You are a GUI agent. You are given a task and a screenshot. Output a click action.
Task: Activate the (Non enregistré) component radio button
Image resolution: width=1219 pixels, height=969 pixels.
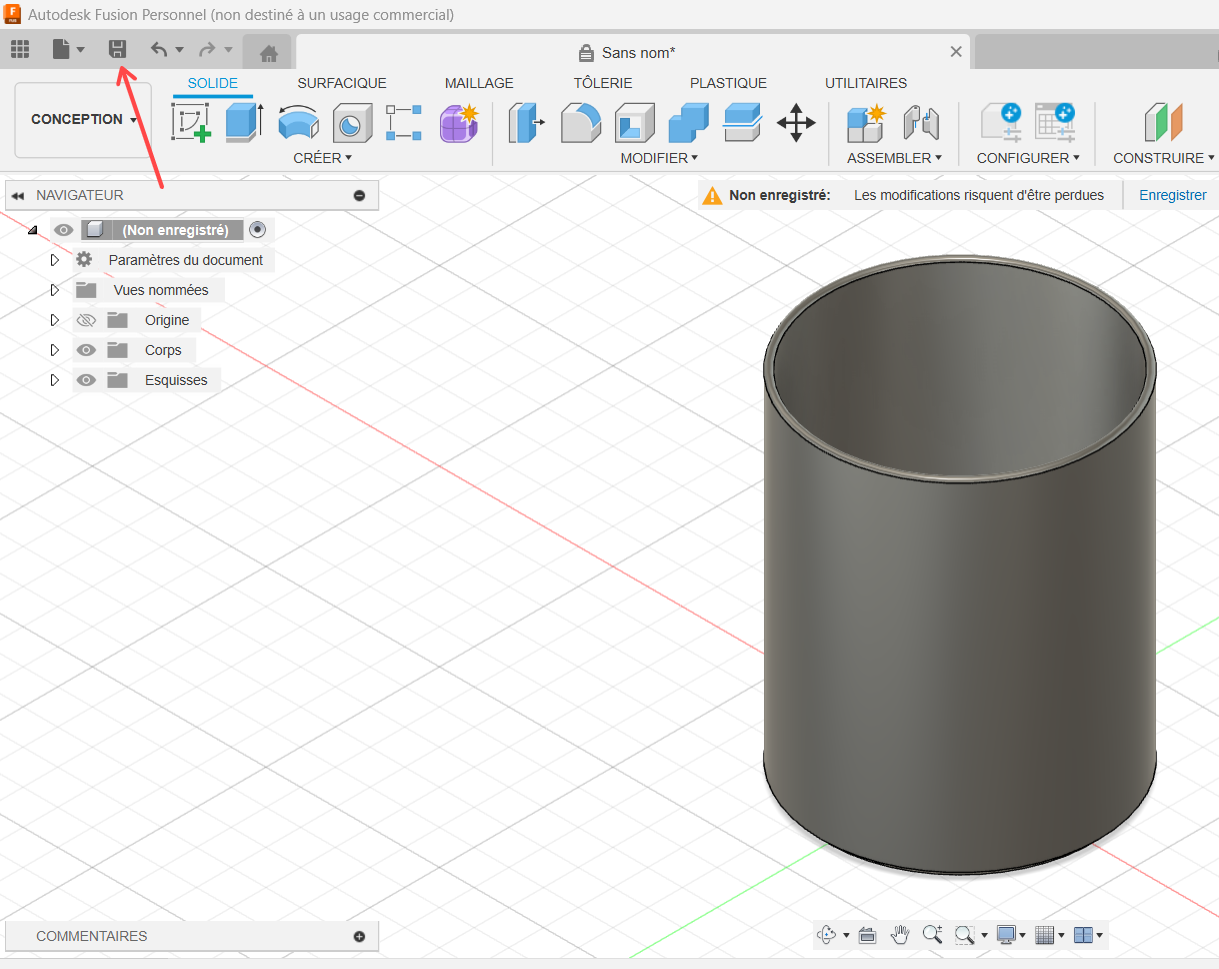[258, 230]
